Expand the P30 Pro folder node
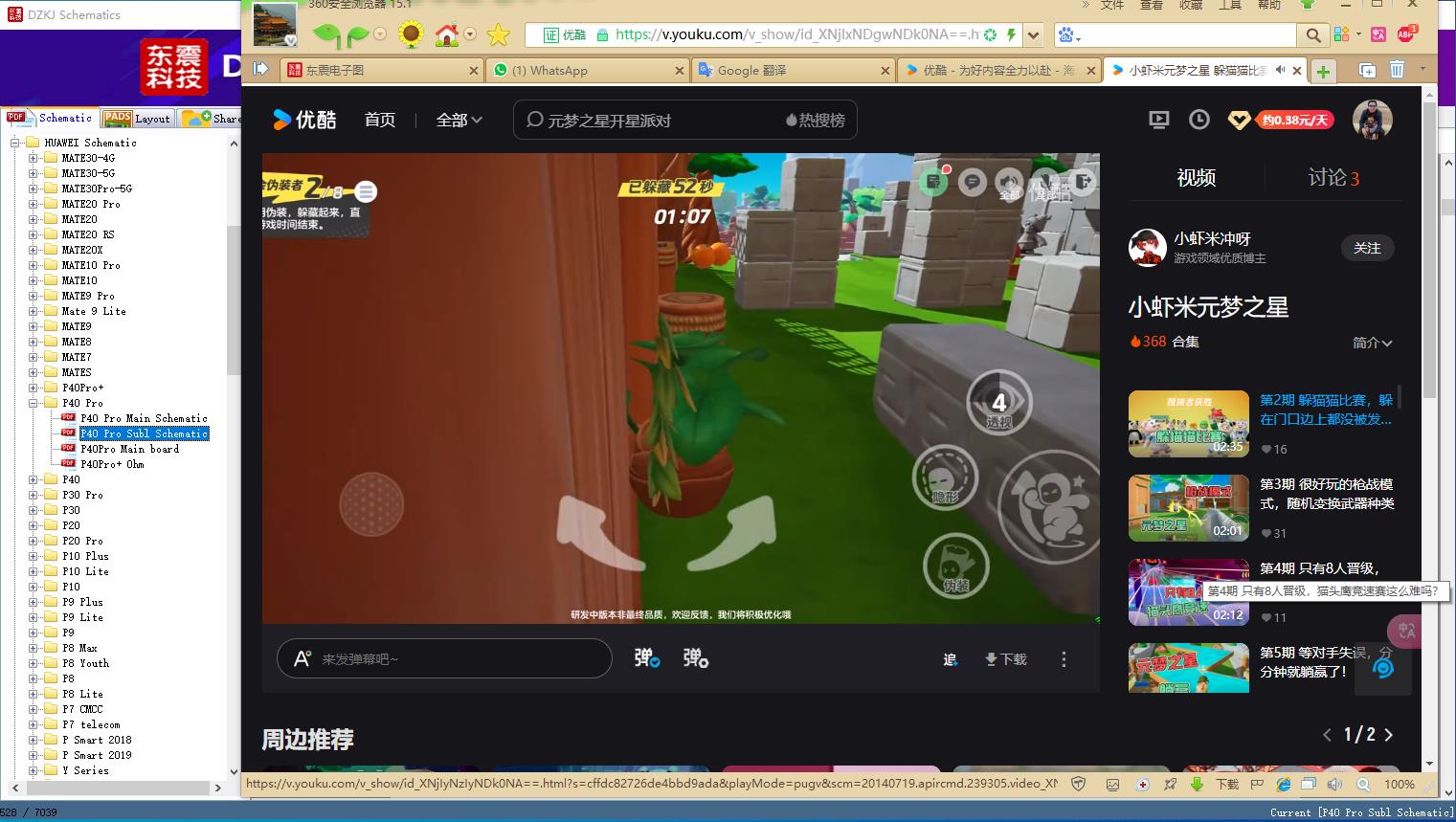 [x=33, y=495]
